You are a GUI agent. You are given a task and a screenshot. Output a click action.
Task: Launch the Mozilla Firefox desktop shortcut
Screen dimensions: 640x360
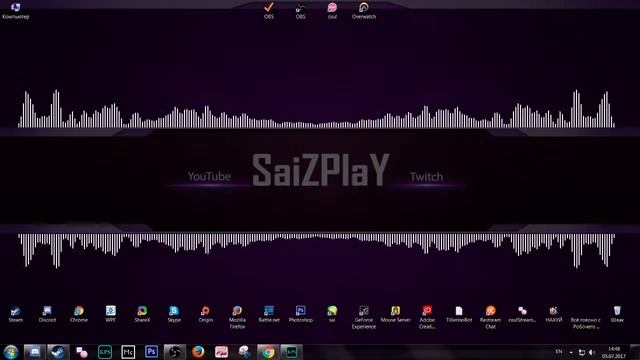click(x=237, y=317)
